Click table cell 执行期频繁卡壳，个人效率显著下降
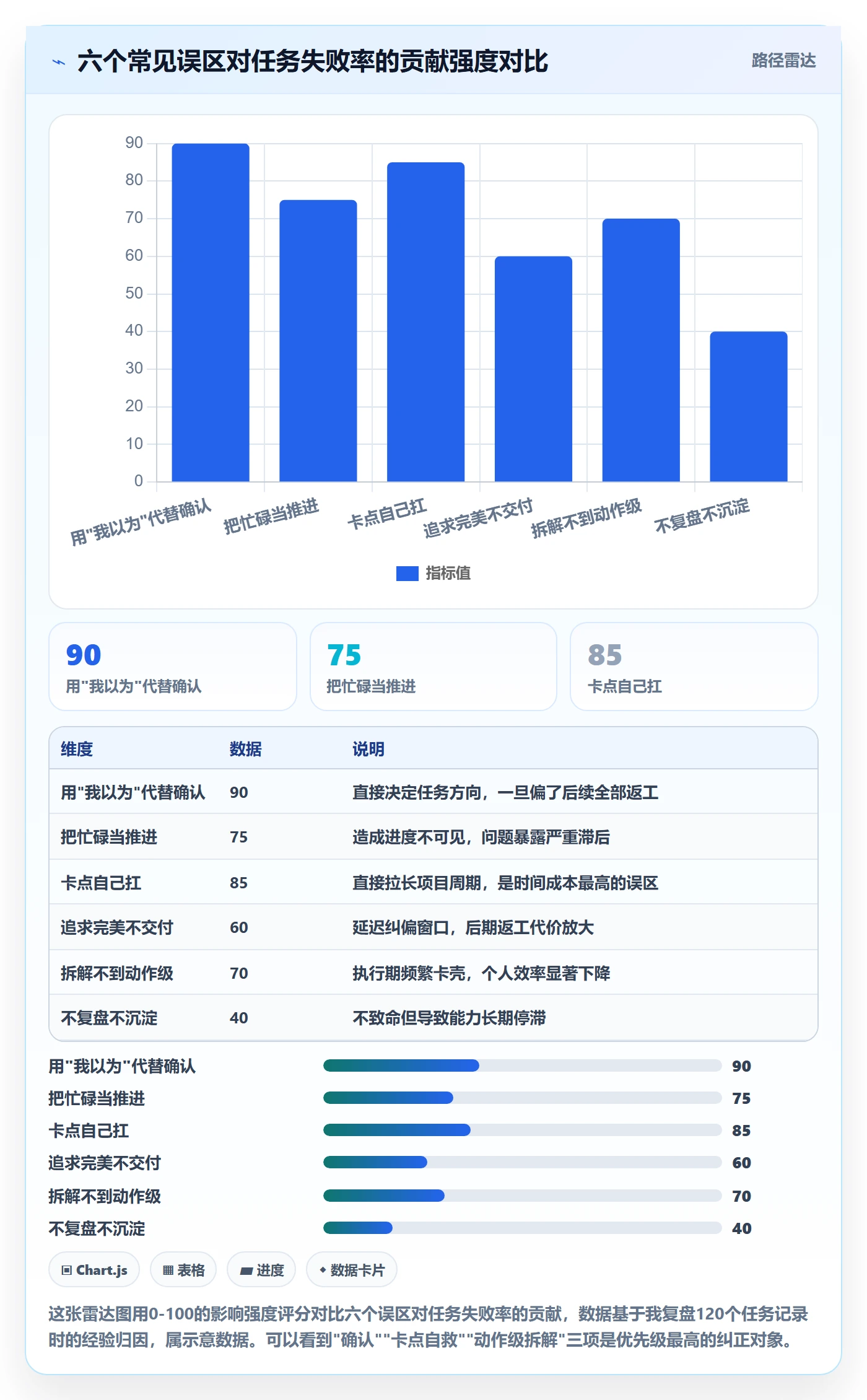 481,973
